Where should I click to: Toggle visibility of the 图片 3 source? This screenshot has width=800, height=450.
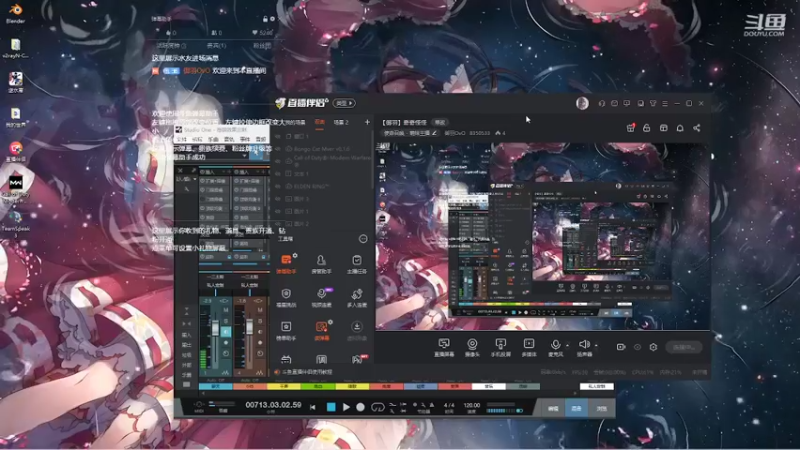click(278, 198)
